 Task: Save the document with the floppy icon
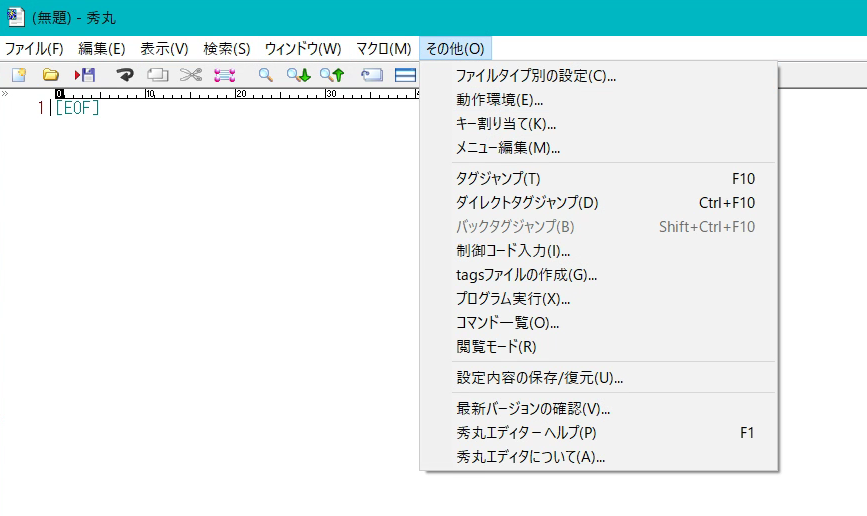click(x=85, y=75)
